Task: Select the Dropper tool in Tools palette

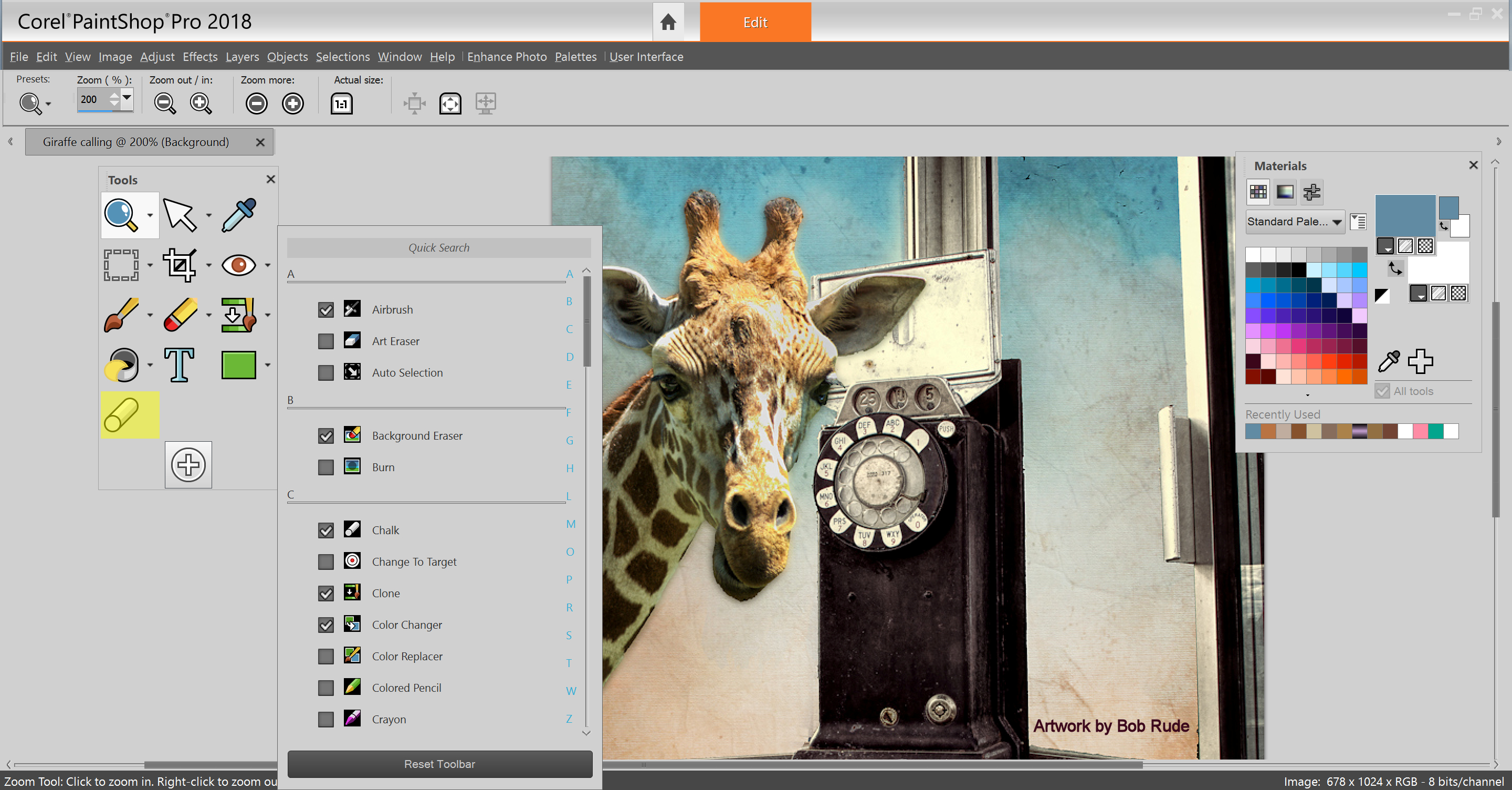Action: point(239,215)
